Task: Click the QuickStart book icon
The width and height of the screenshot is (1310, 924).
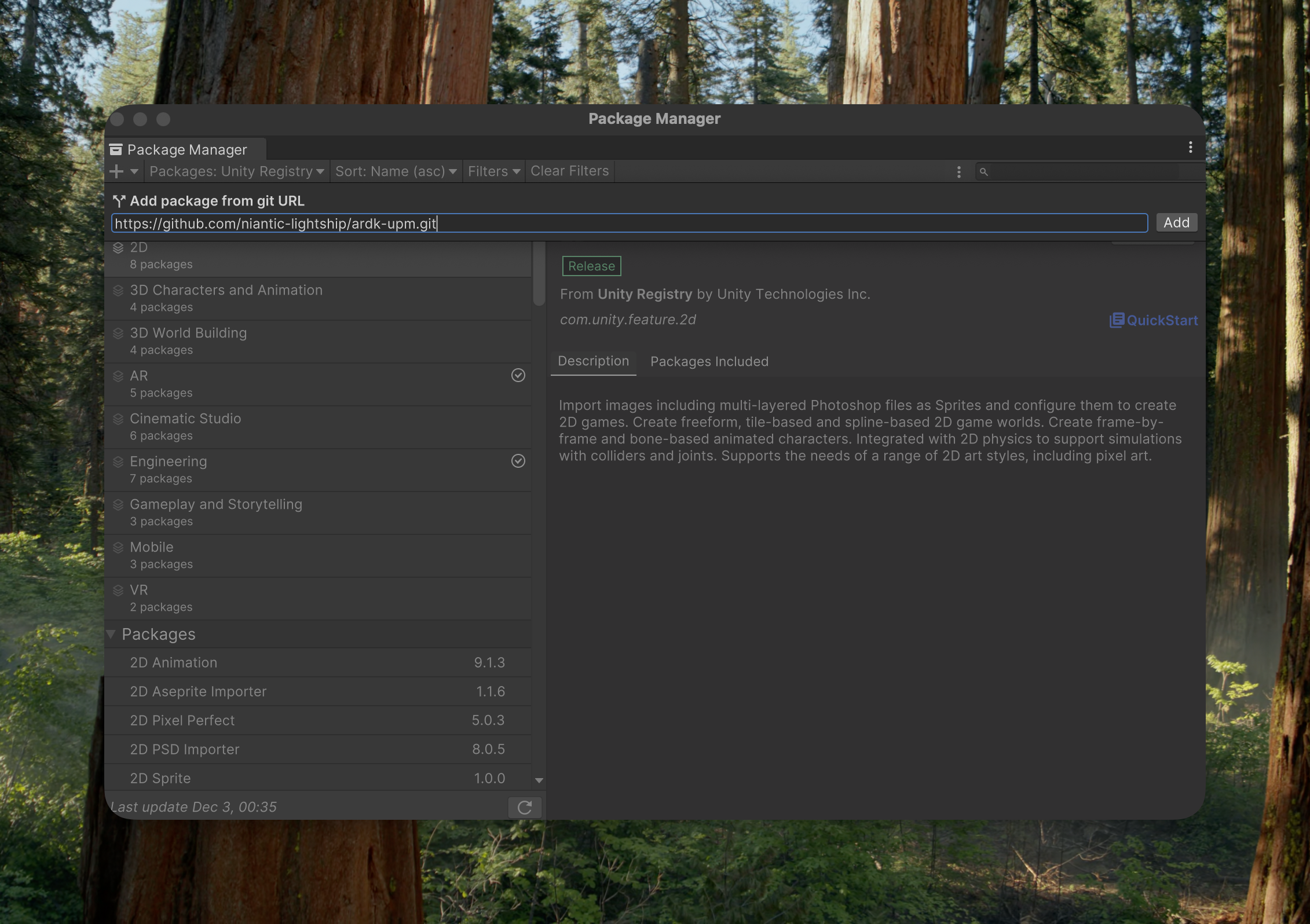Action: click(1117, 320)
